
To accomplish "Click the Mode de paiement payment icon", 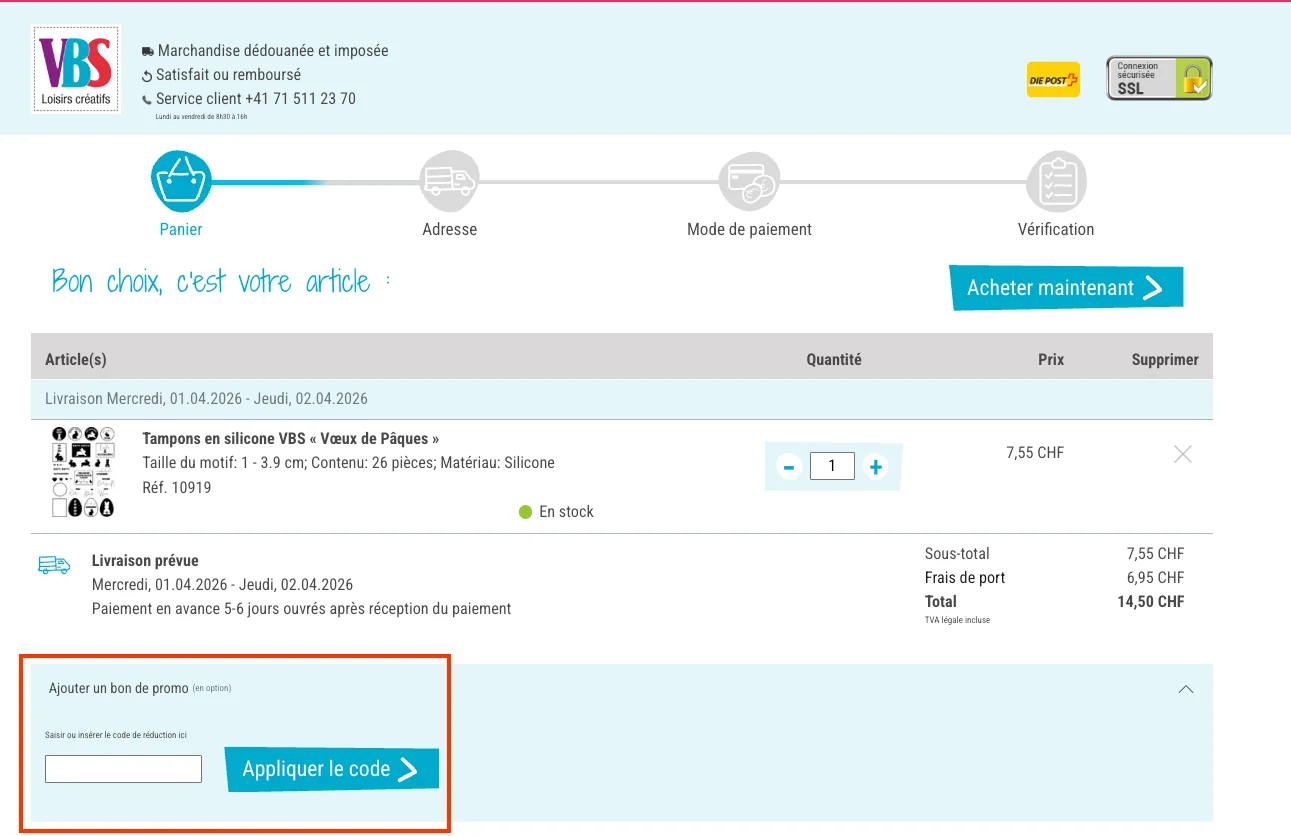I will [x=750, y=181].
